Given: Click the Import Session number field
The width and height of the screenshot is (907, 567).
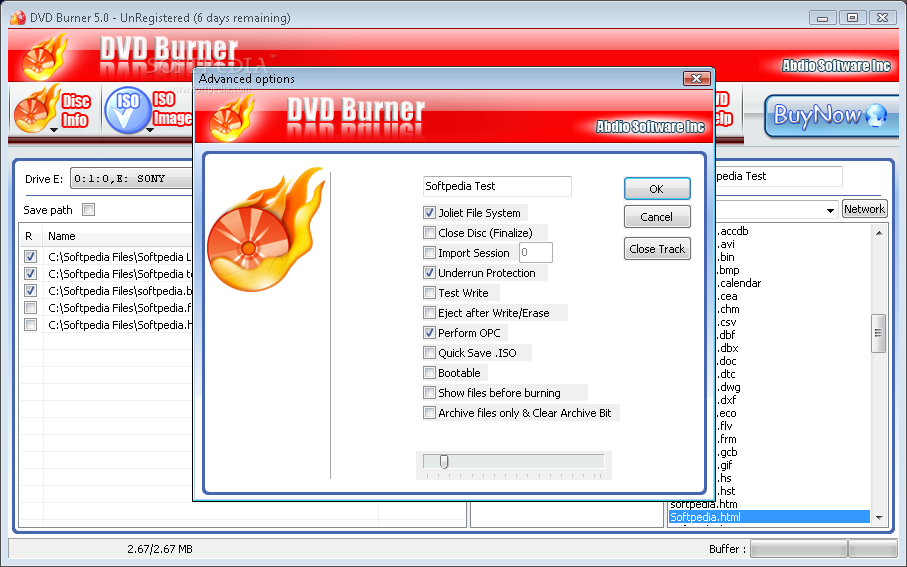Looking at the screenshot, I should point(536,253).
